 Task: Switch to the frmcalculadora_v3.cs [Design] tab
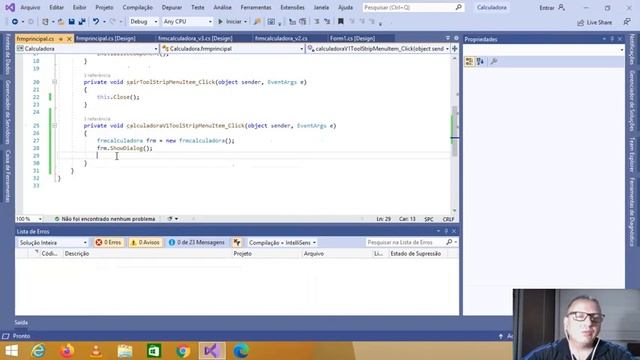tap(195, 38)
